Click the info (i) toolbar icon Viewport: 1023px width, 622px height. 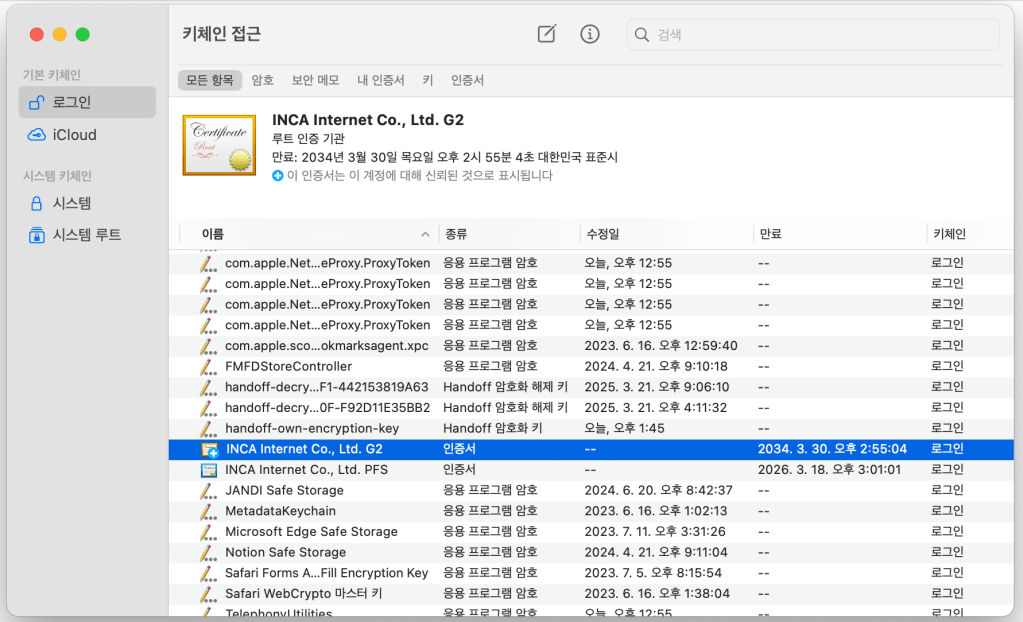(x=590, y=34)
